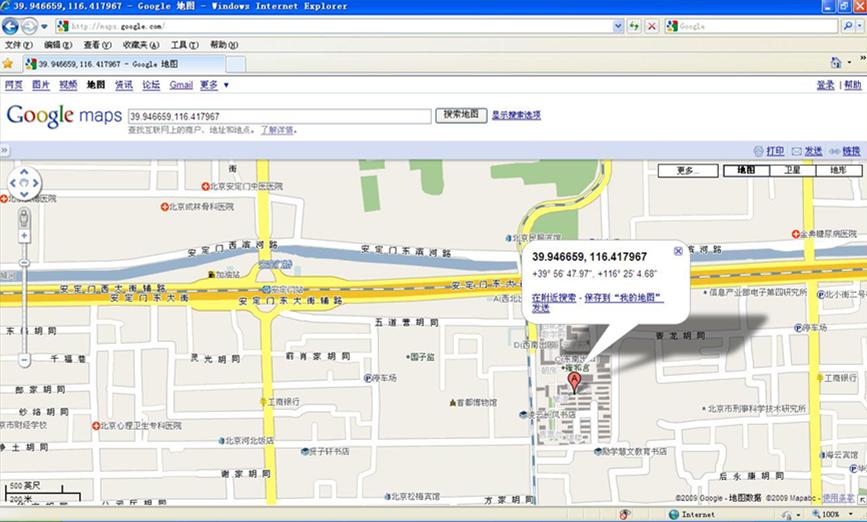
Task: Open the 更多… map layers dropdown
Action: point(687,171)
